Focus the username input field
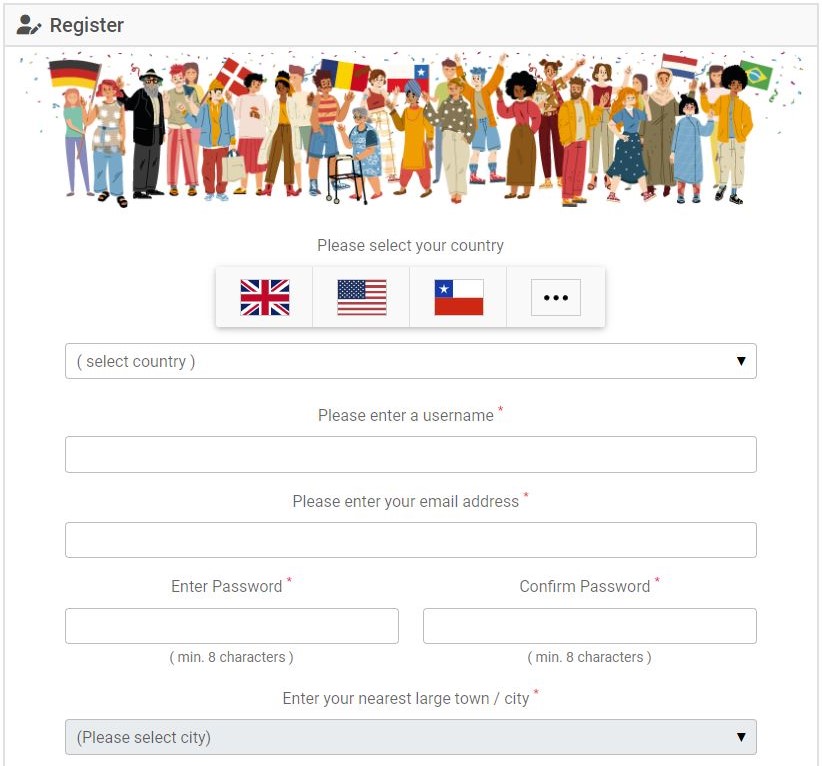Image resolution: width=822 pixels, height=766 pixels. point(410,454)
